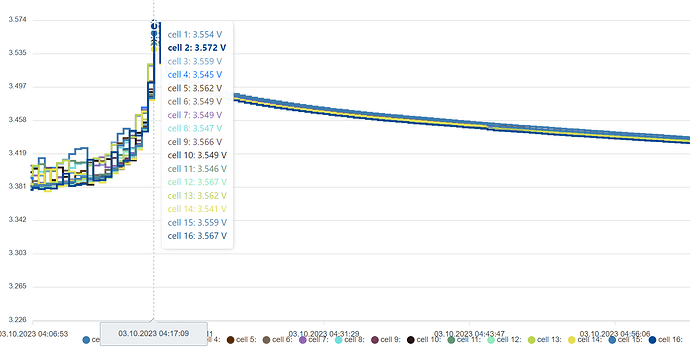Click y-axis label 3.535
The width and height of the screenshot is (690, 363).
pos(18,53)
